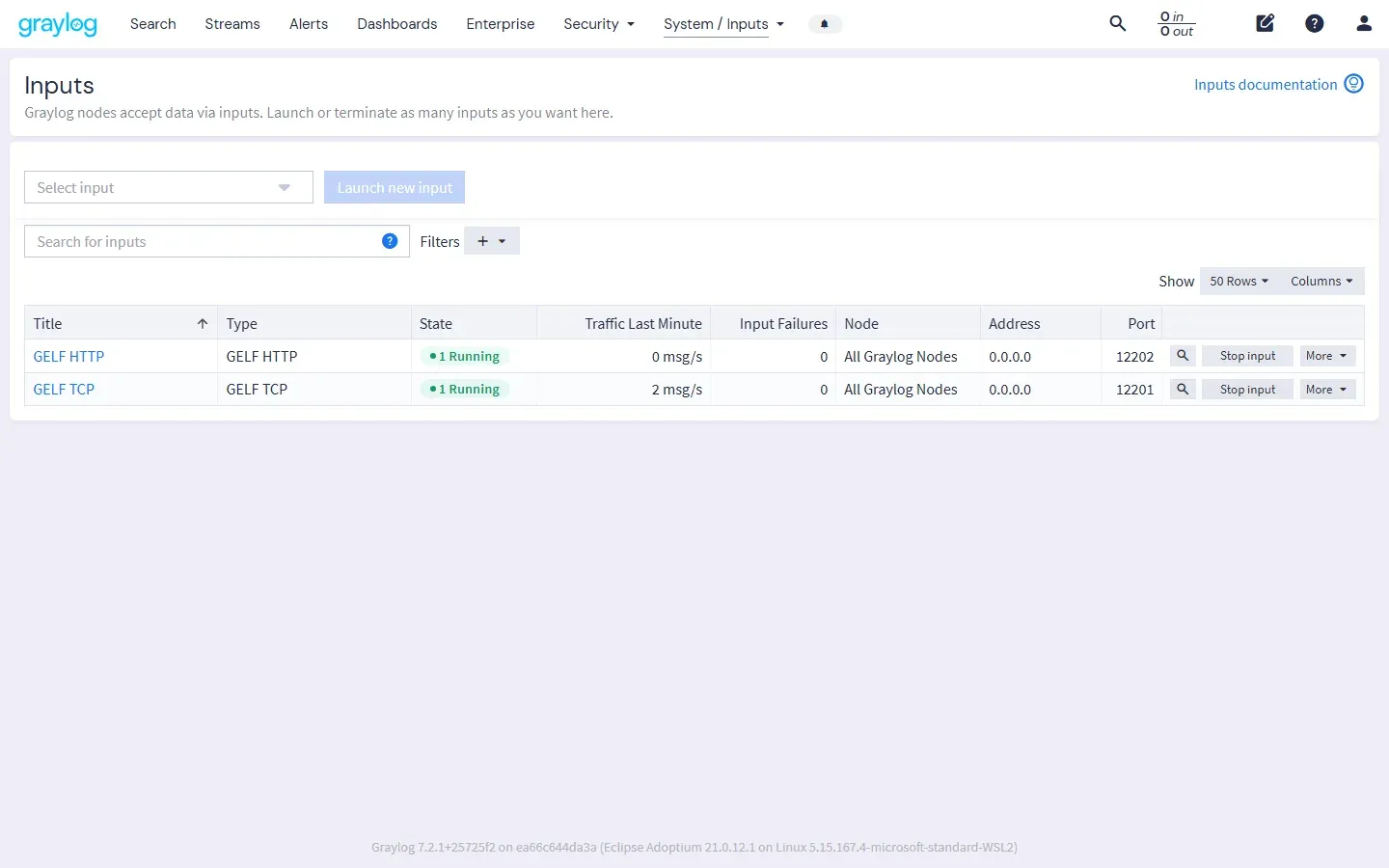Click Launch new input button
Image resolution: width=1389 pixels, height=868 pixels.
click(x=395, y=187)
